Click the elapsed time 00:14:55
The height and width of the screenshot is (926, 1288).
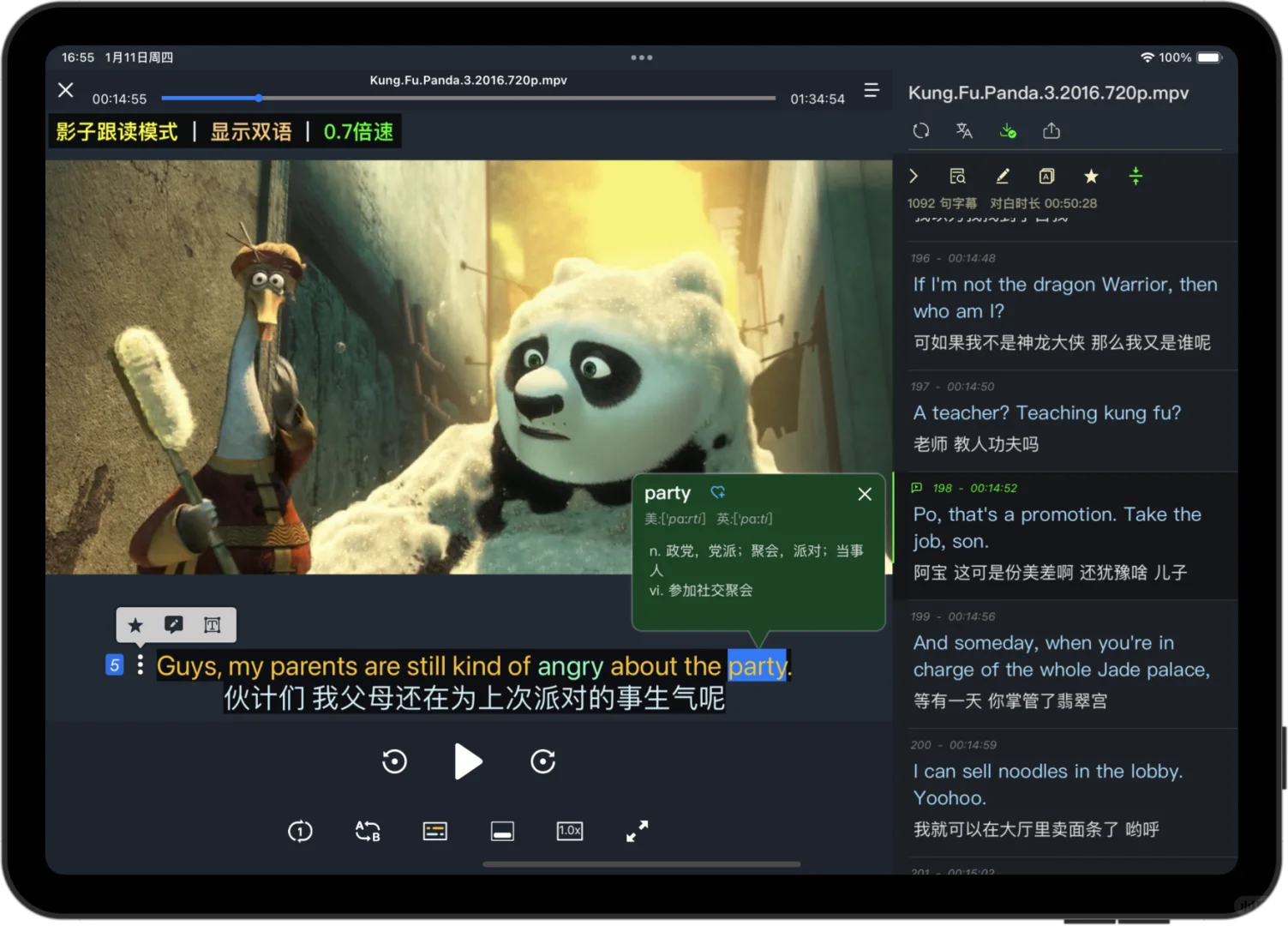(119, 99)
